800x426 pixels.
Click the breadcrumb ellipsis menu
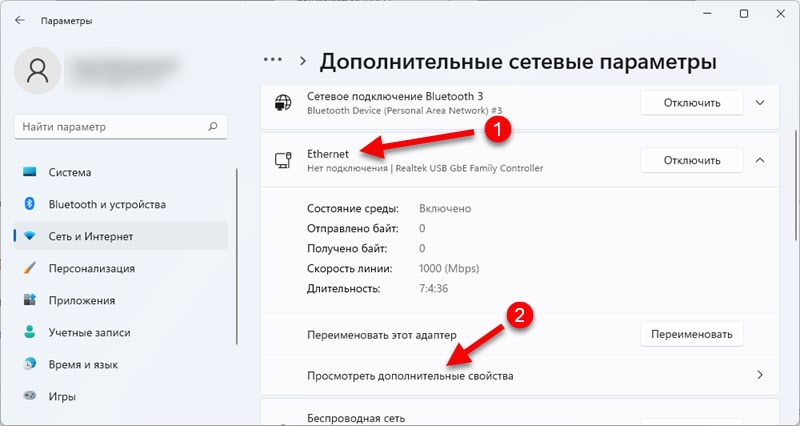tap(273, 60)
